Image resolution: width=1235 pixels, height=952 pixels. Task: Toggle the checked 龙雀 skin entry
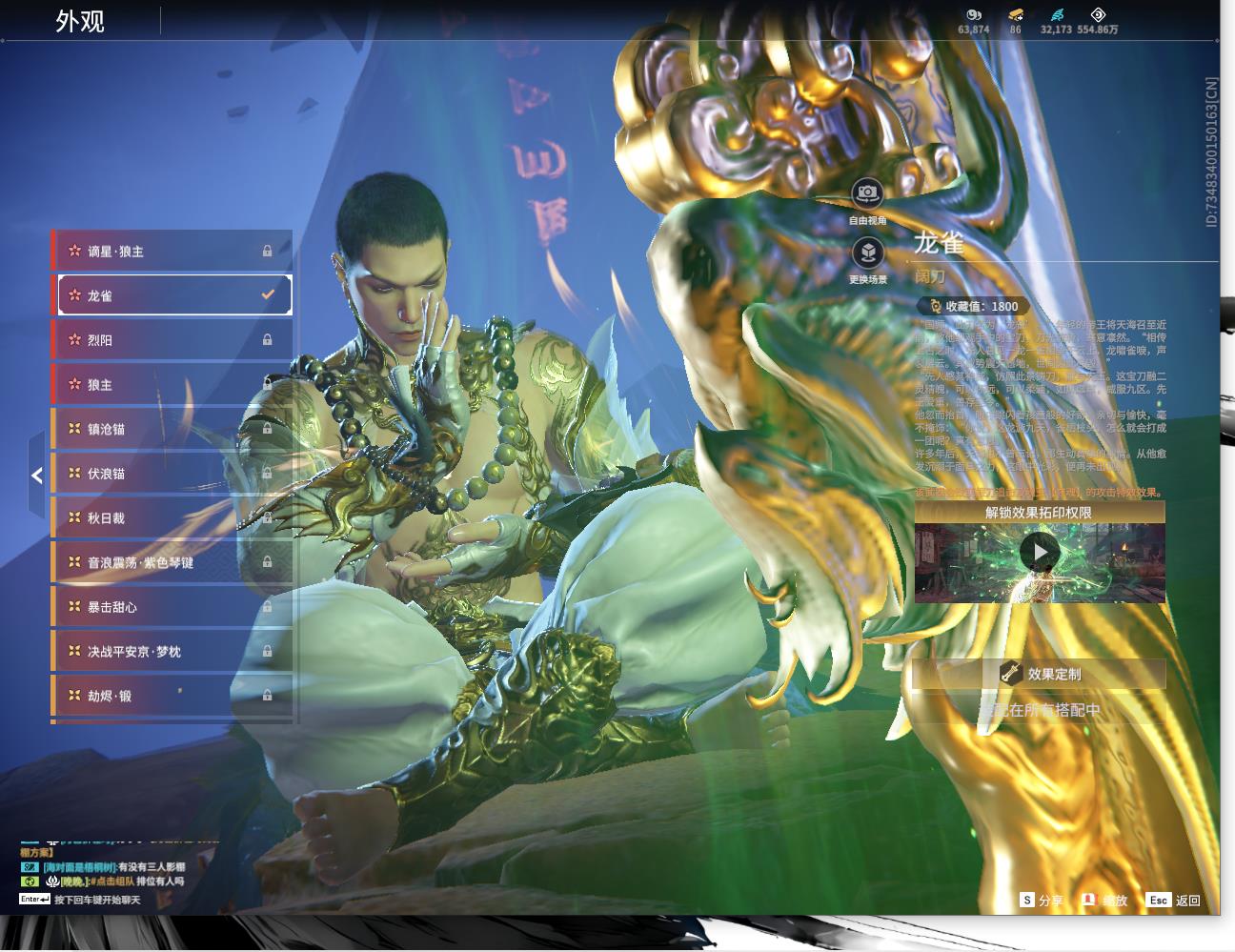click(x=174, y=295)
